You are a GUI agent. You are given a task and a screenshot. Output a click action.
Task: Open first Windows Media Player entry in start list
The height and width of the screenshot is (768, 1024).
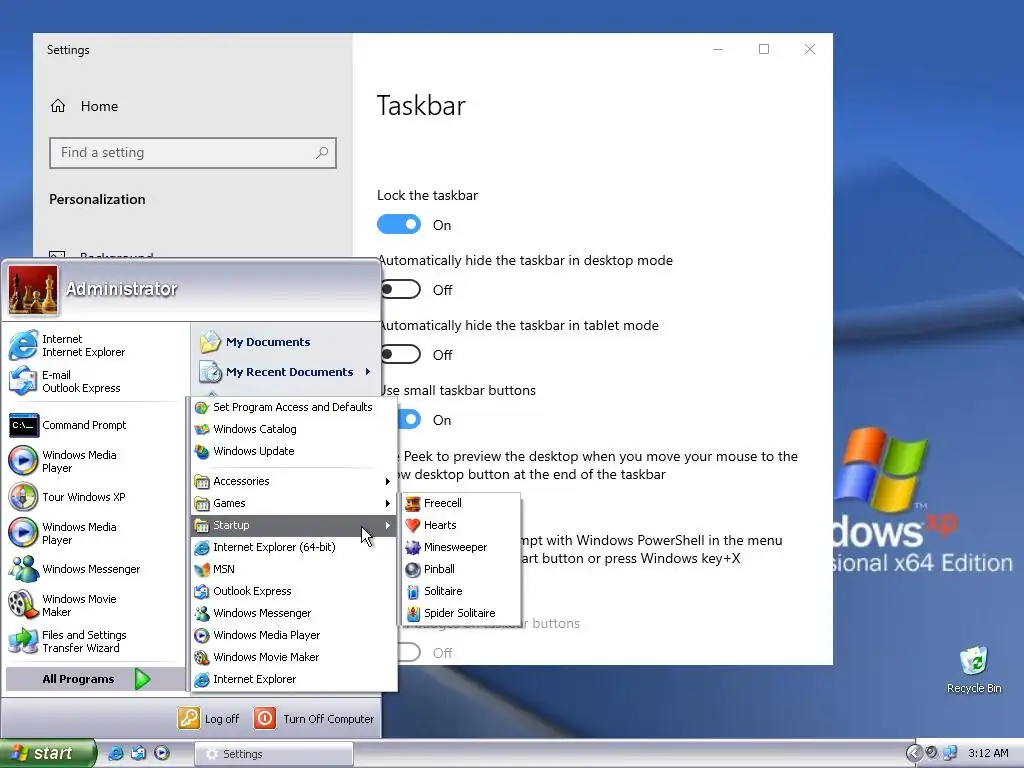(95, 461)
